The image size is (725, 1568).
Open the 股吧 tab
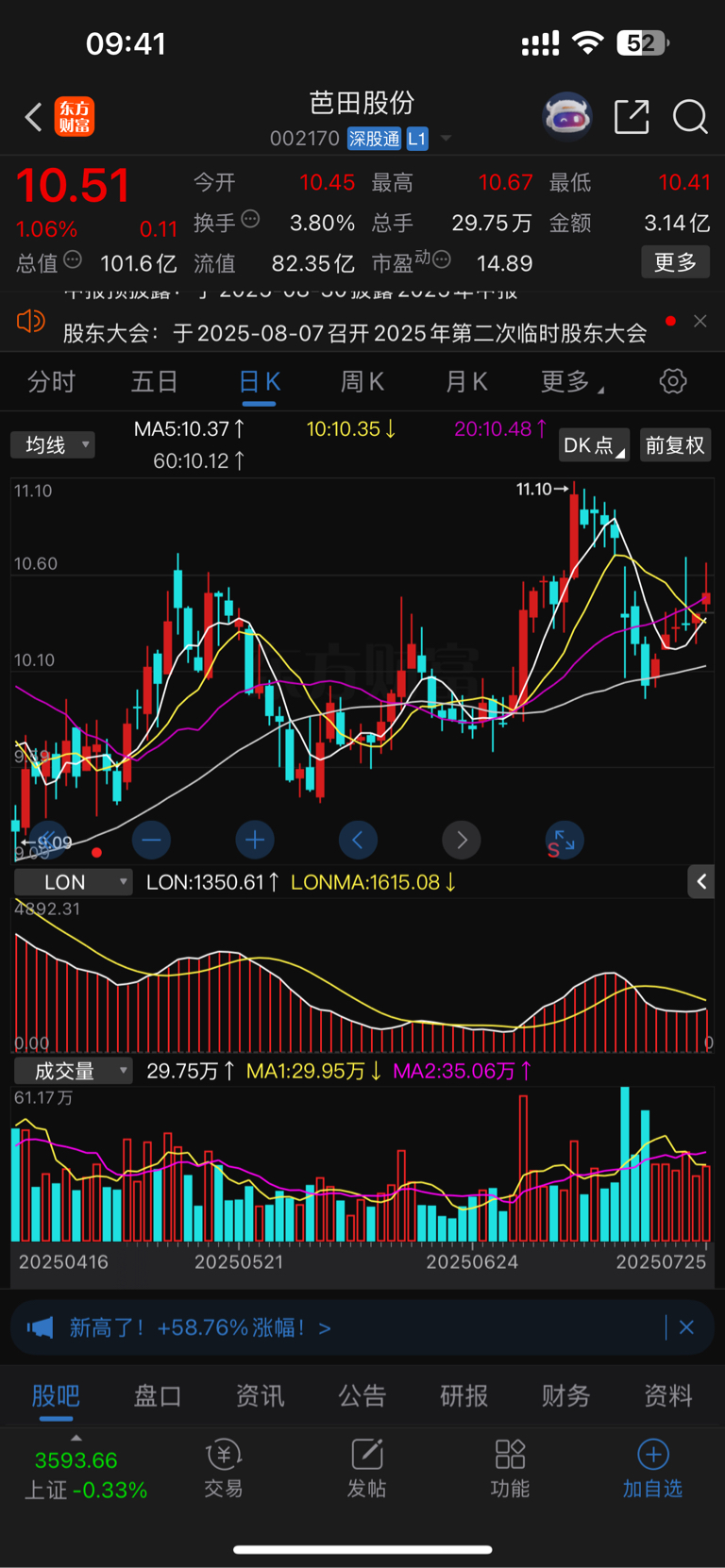point(56,1395)
